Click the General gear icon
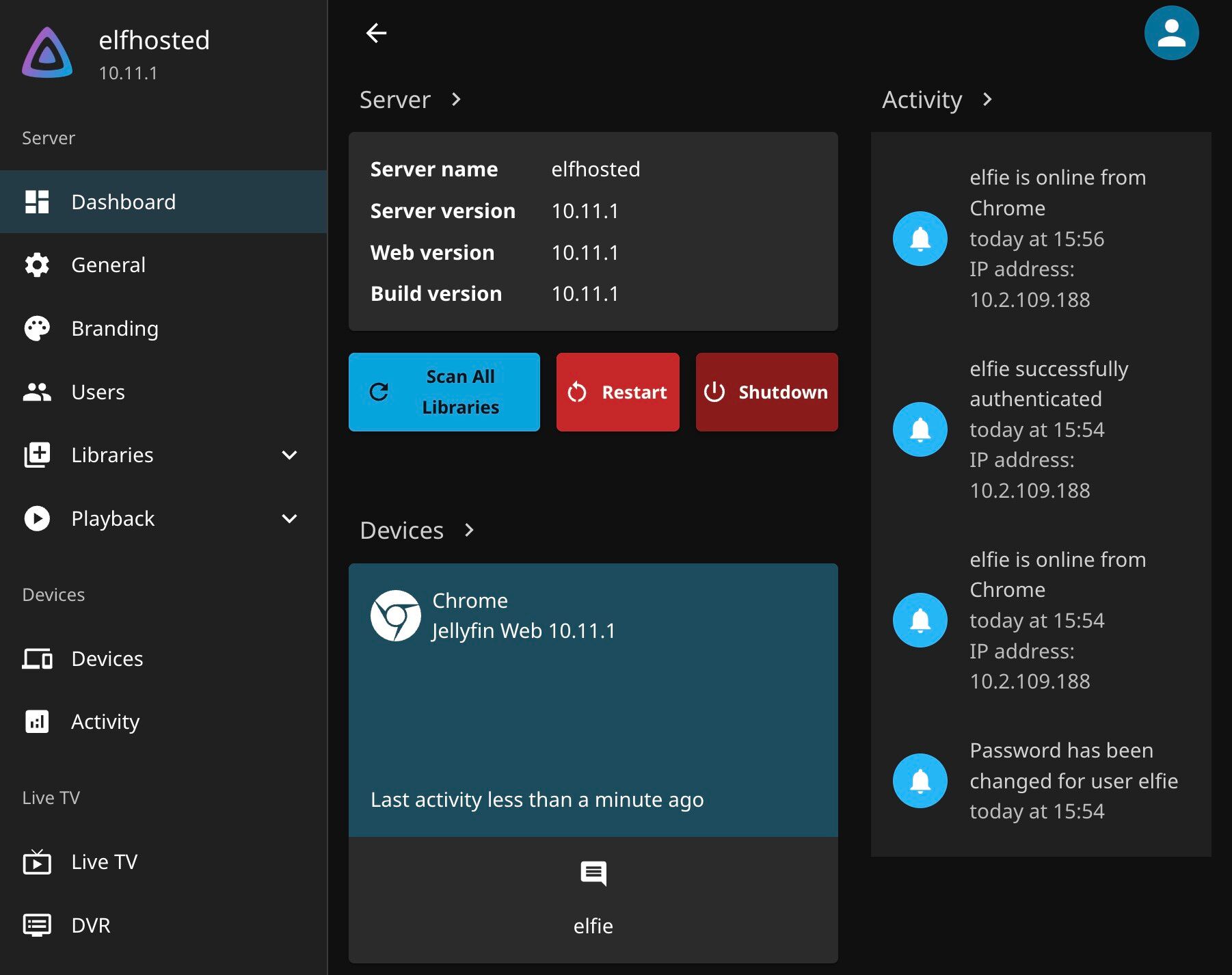Screen dimensions: 1232x975 pyautogui.click(x=37, y=265)
